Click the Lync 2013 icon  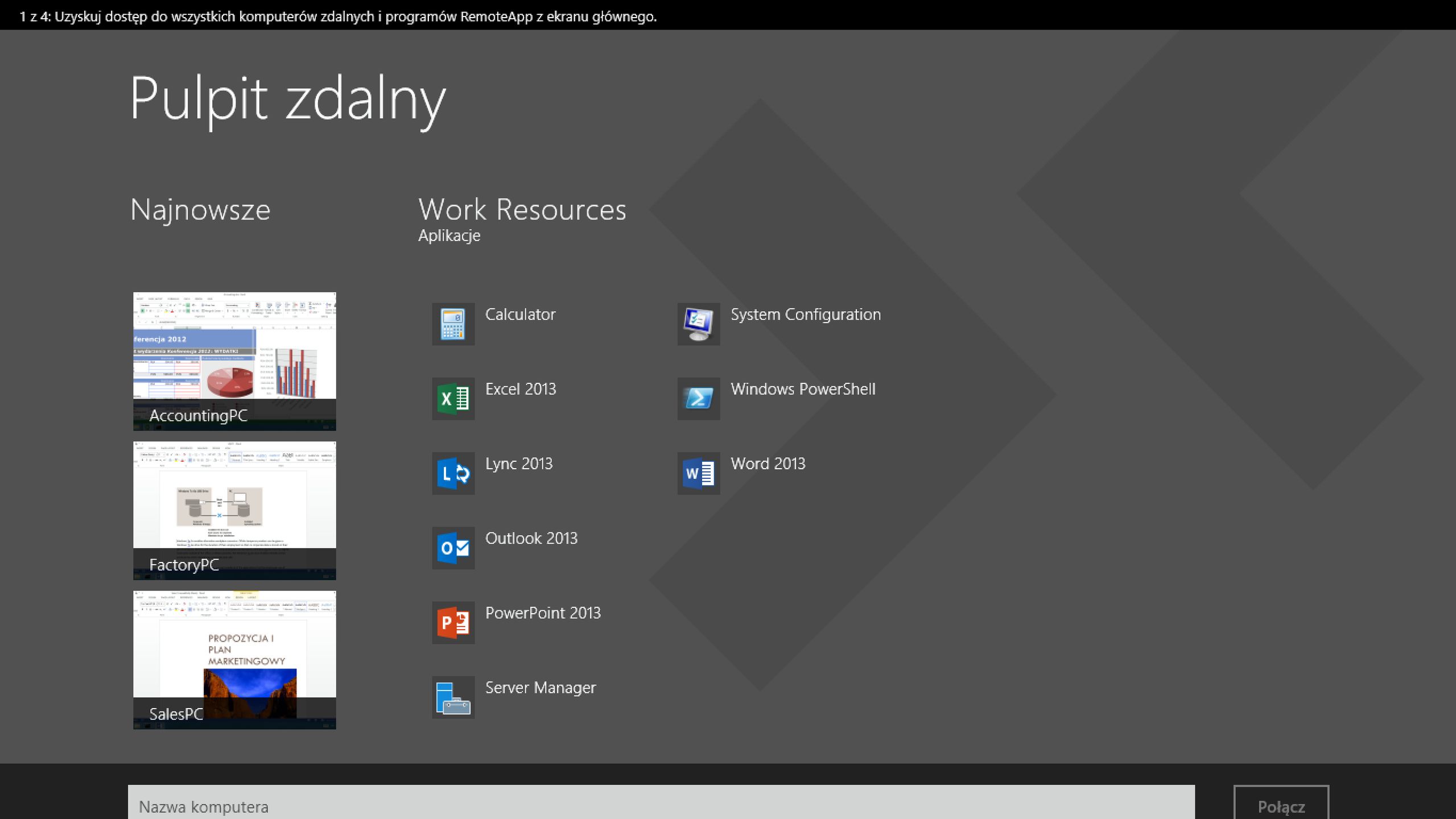(x=453, y=473)
